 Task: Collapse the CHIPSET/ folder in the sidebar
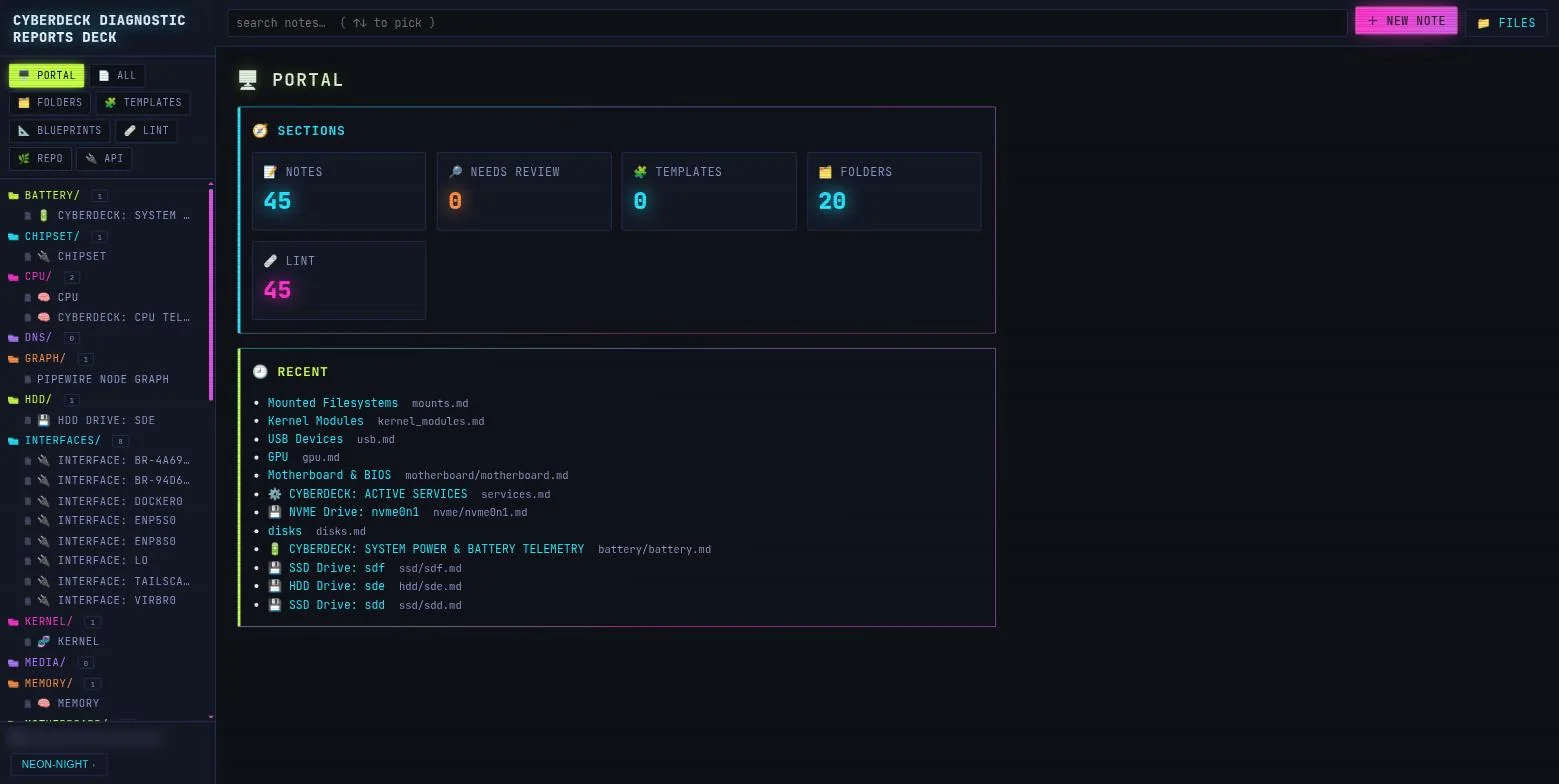tap(52, 237)
